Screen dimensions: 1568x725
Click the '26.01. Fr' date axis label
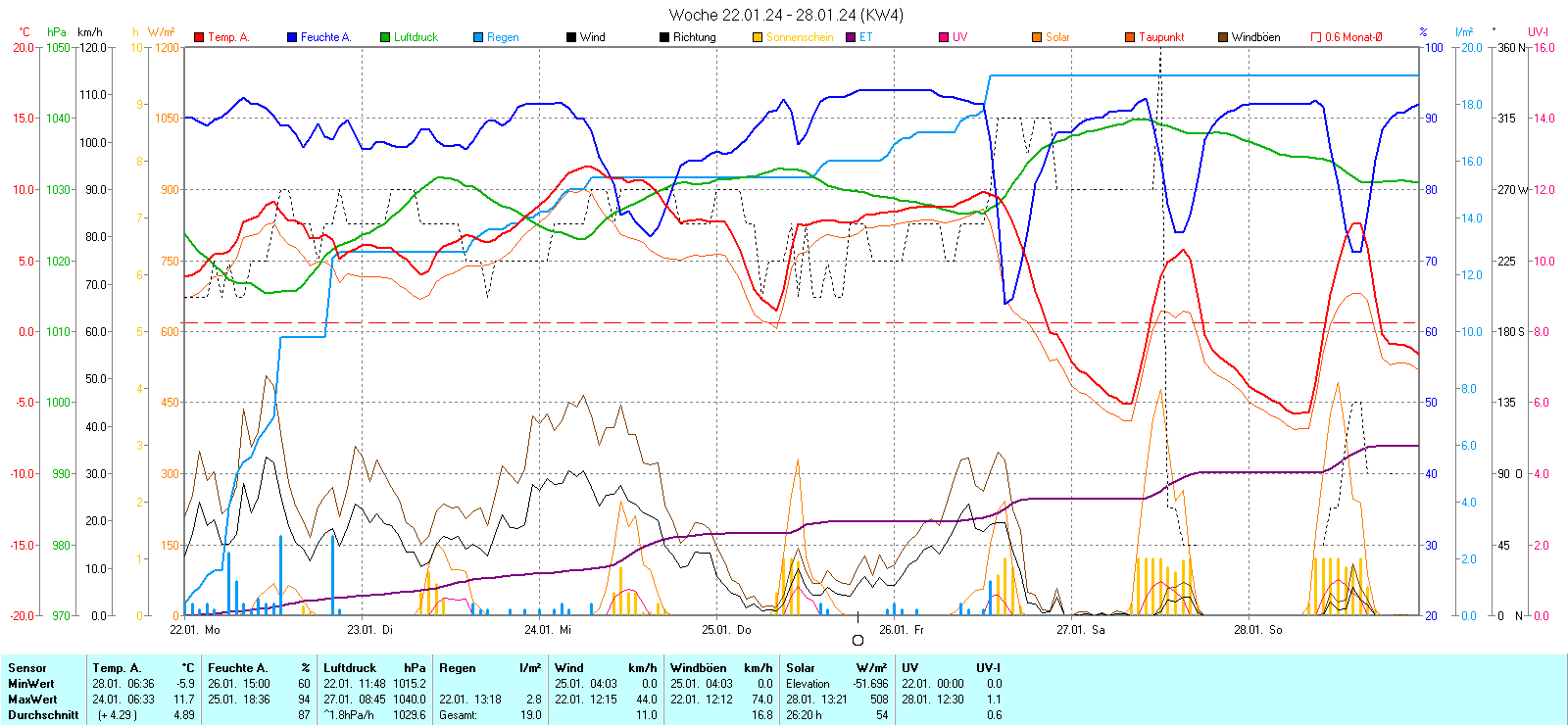coord(902,630)
